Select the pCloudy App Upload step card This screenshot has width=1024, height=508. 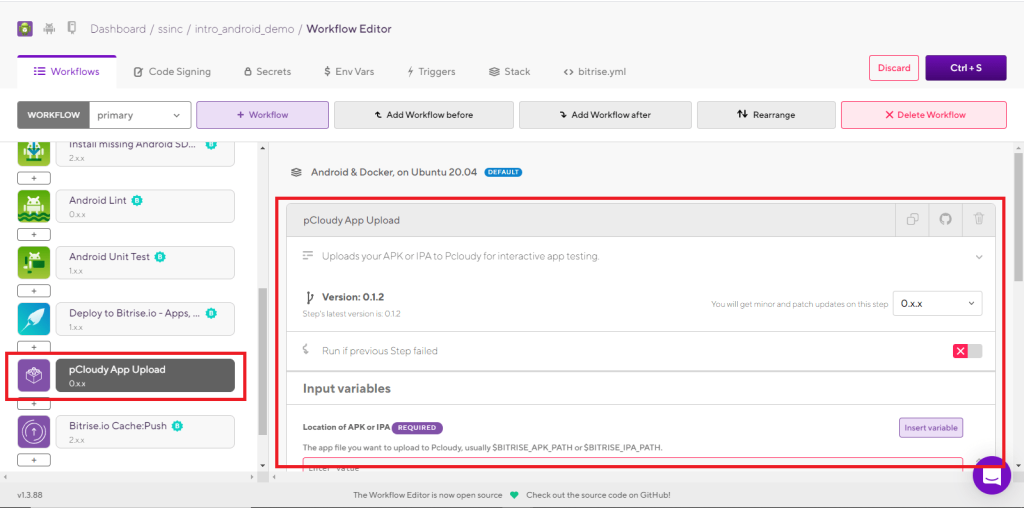click(145, 375)
